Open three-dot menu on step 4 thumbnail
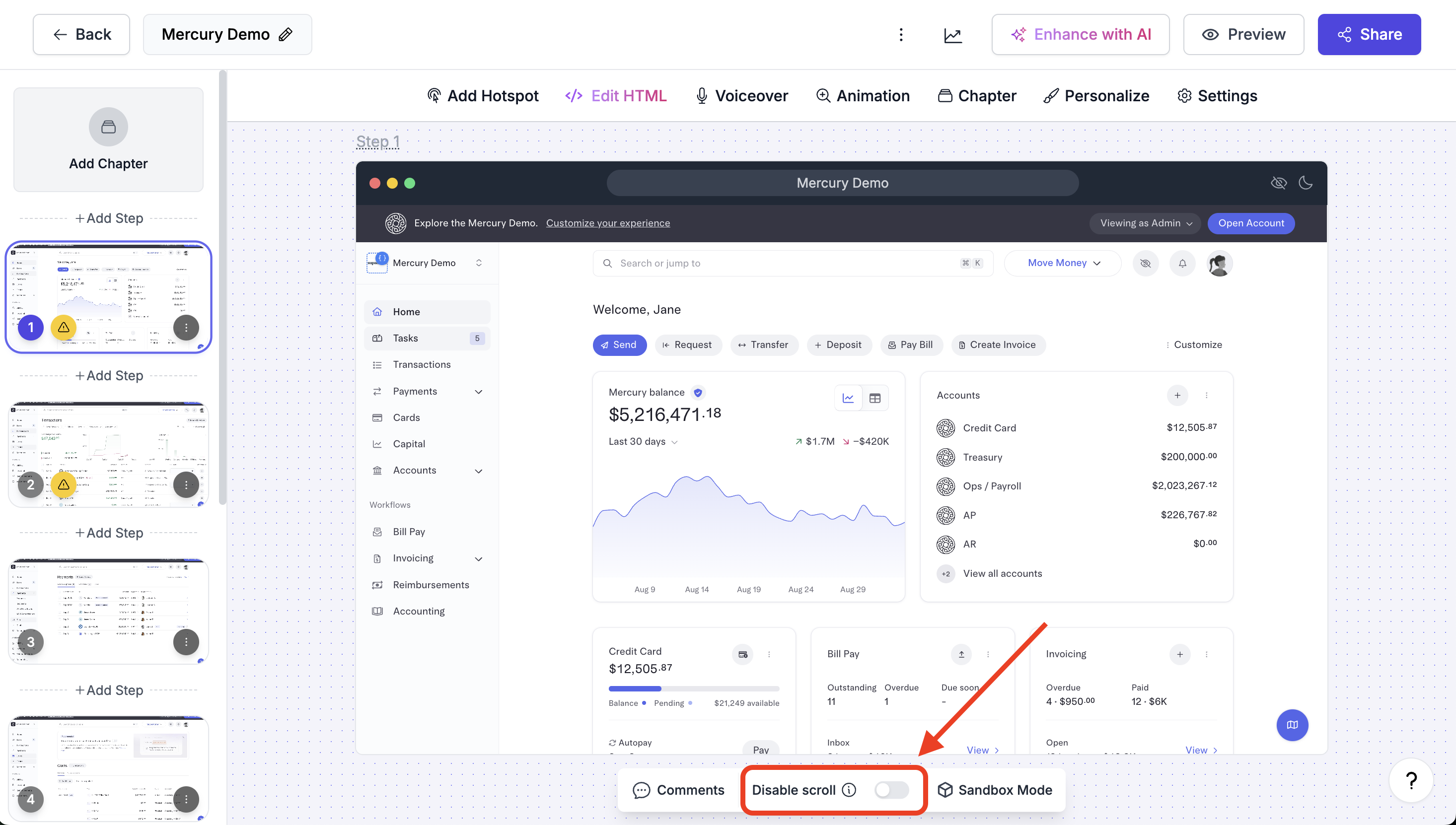The image size is (1456, 825). click(186, 799)
